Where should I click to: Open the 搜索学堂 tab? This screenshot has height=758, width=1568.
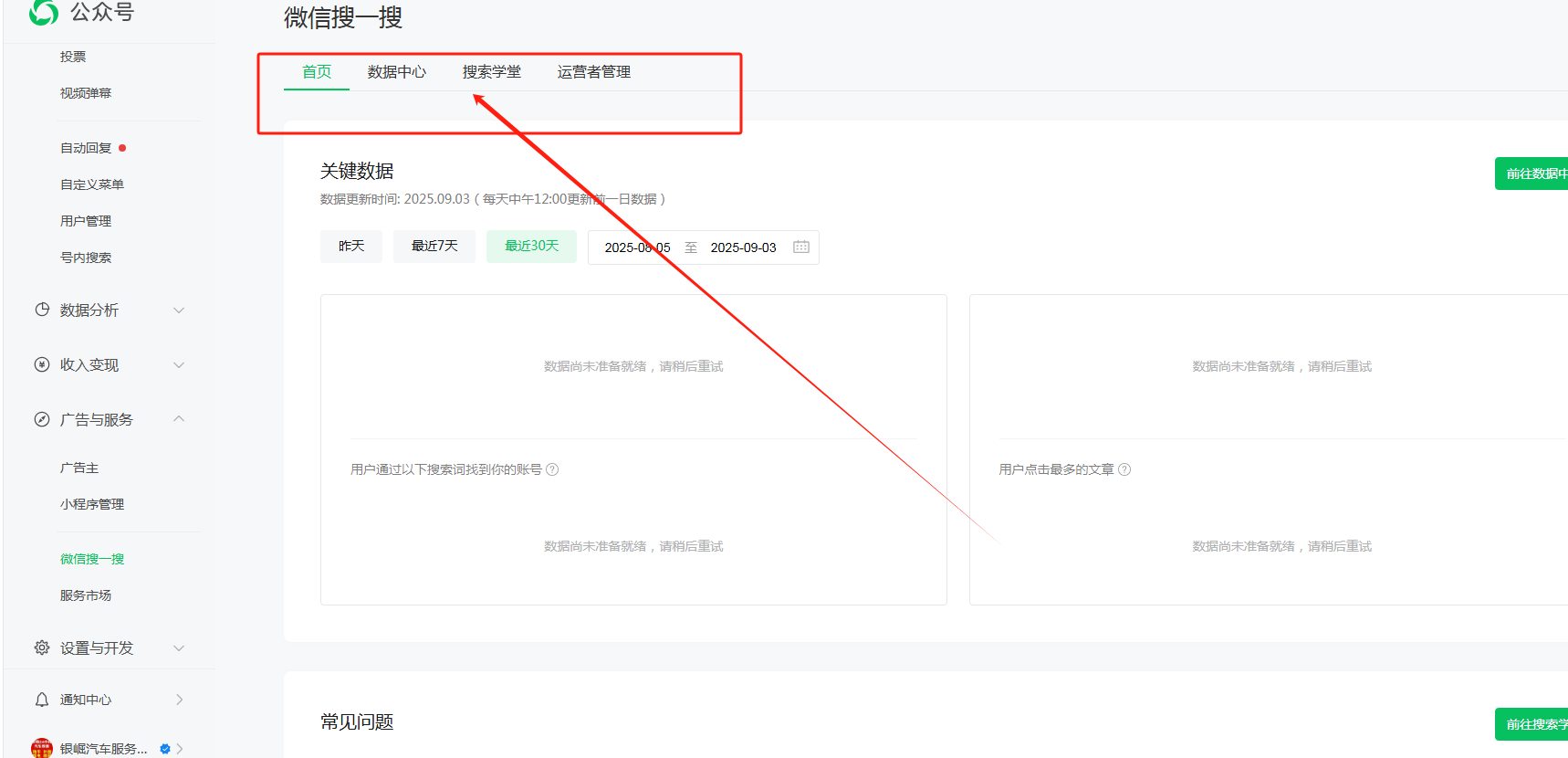coord(492,72)
